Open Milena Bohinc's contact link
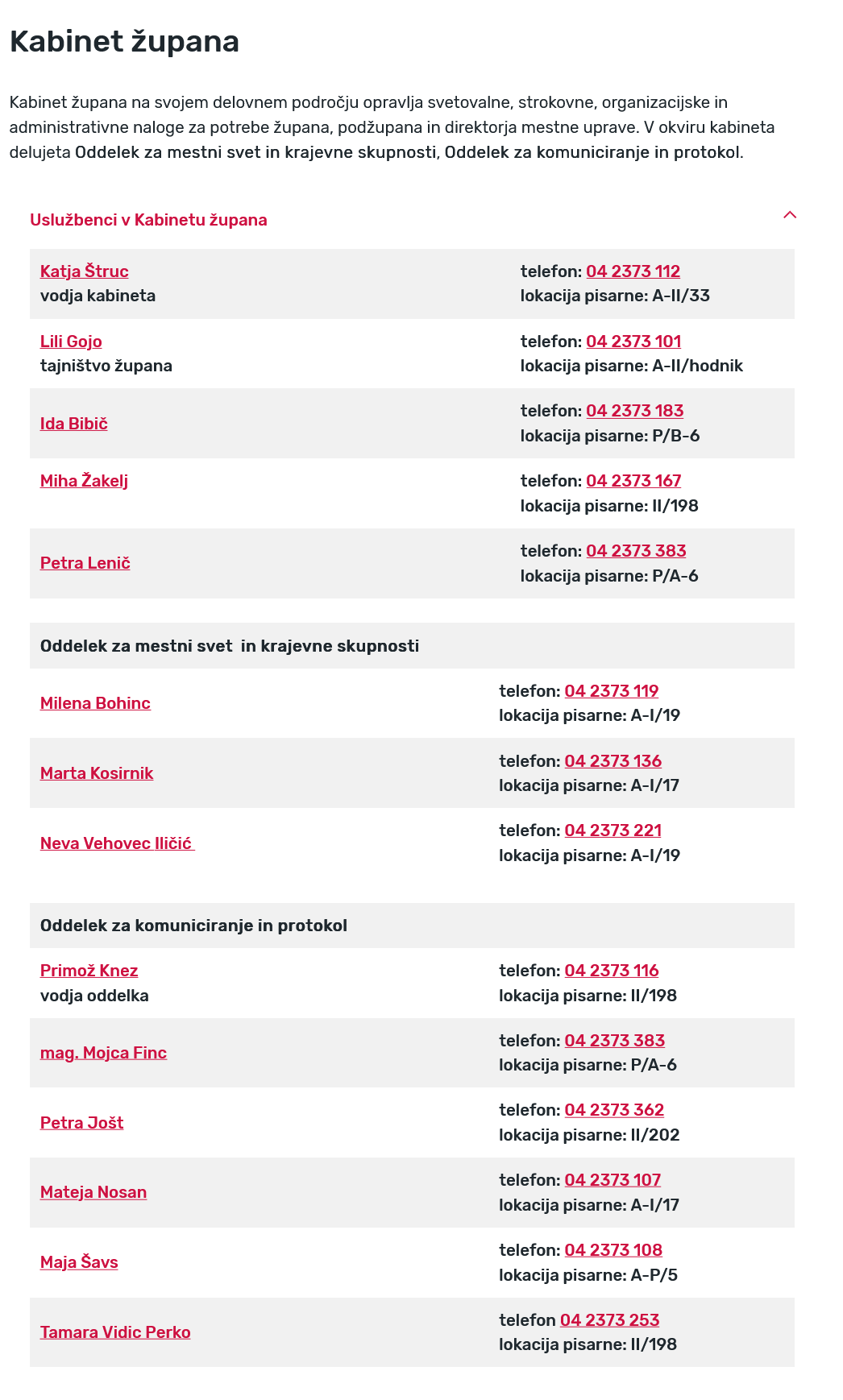The width and height of the screenshot is (843, 1400). point(95,703)
